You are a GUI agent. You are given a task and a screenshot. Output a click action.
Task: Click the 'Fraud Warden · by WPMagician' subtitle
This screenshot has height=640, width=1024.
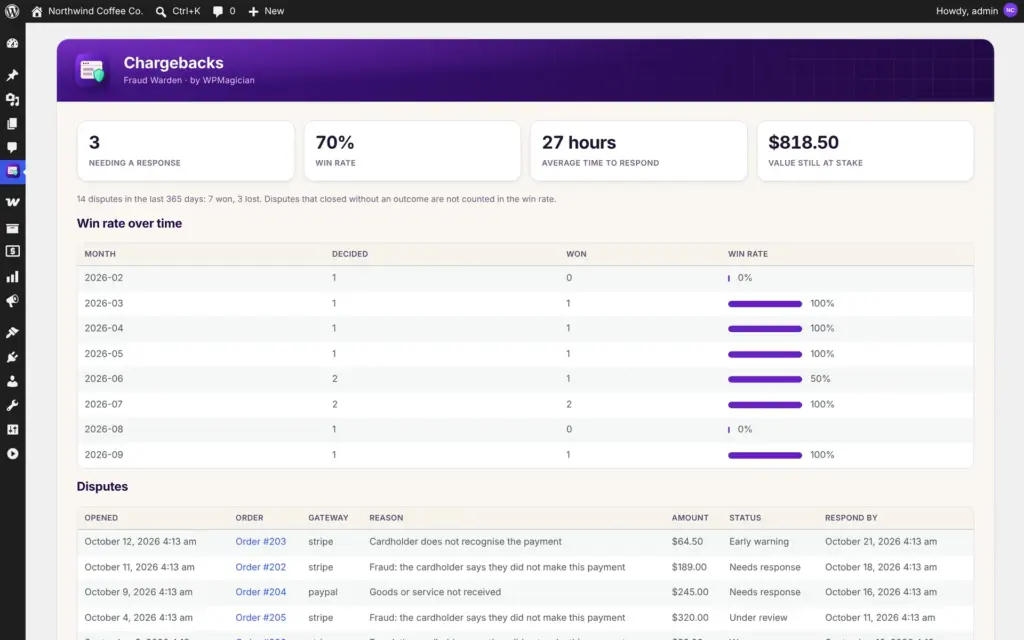tap(189, 80)
